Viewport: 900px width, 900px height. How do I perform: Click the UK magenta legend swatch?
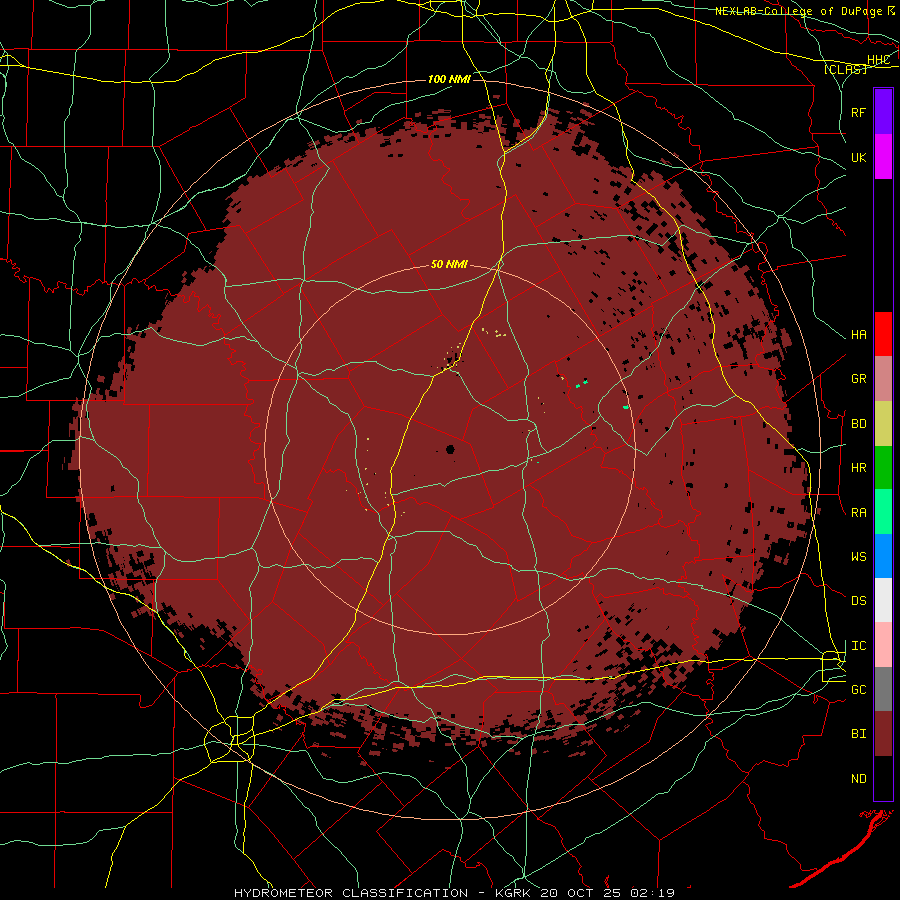[x=883, y=157]
